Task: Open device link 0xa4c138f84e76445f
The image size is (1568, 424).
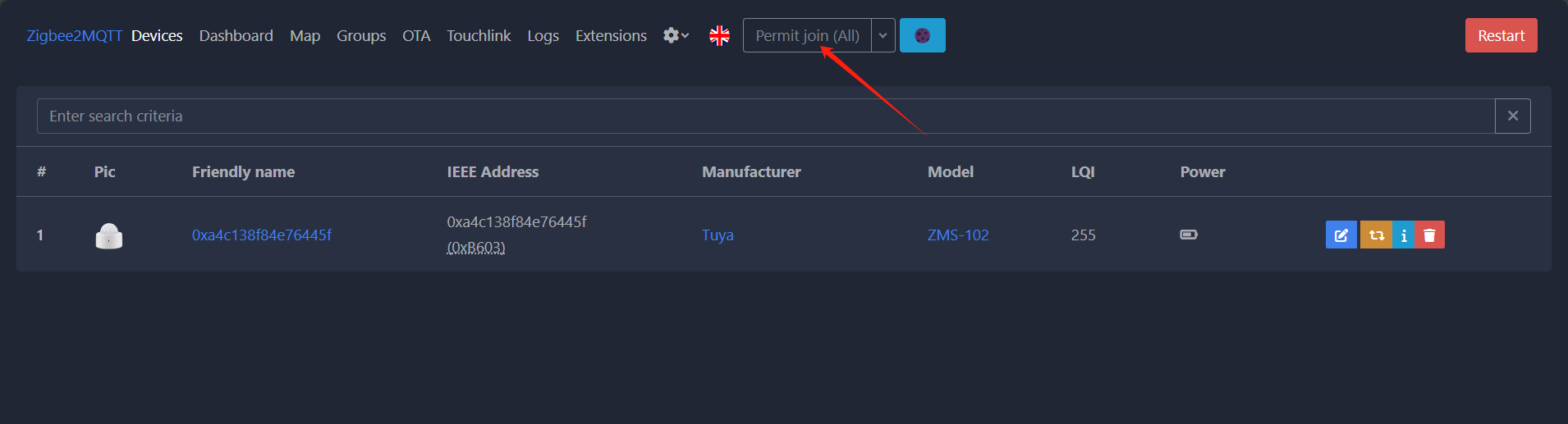Action: 262,235
